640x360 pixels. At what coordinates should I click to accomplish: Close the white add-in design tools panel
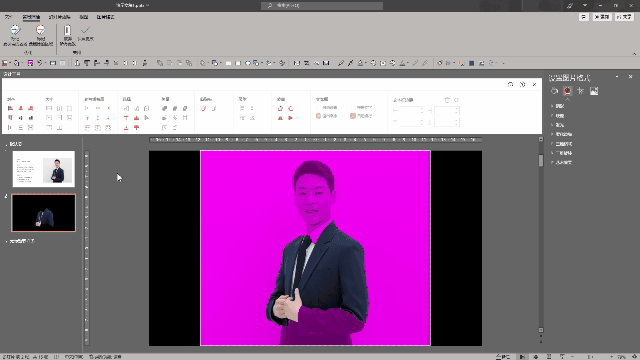tap(534, 84)
